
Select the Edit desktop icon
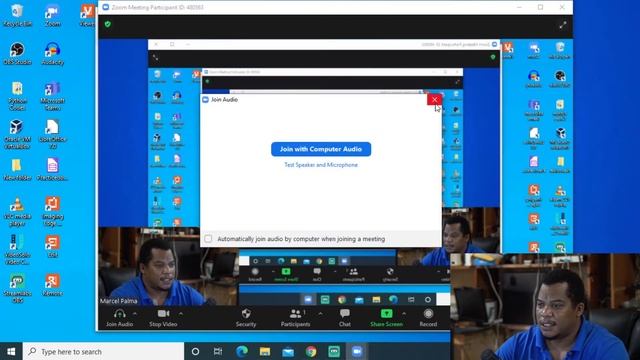pyautogui.click(x=53, y=247)
